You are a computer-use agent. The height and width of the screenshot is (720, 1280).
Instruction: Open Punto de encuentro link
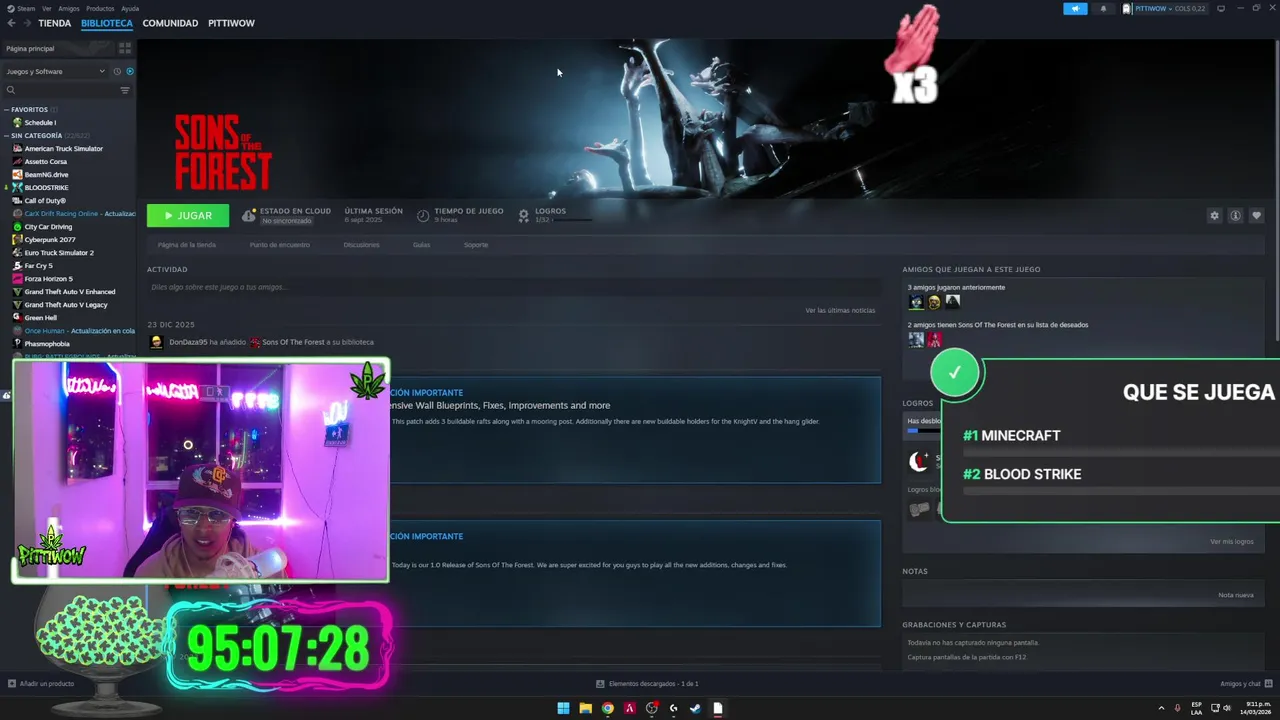click(x=279, y=245)
